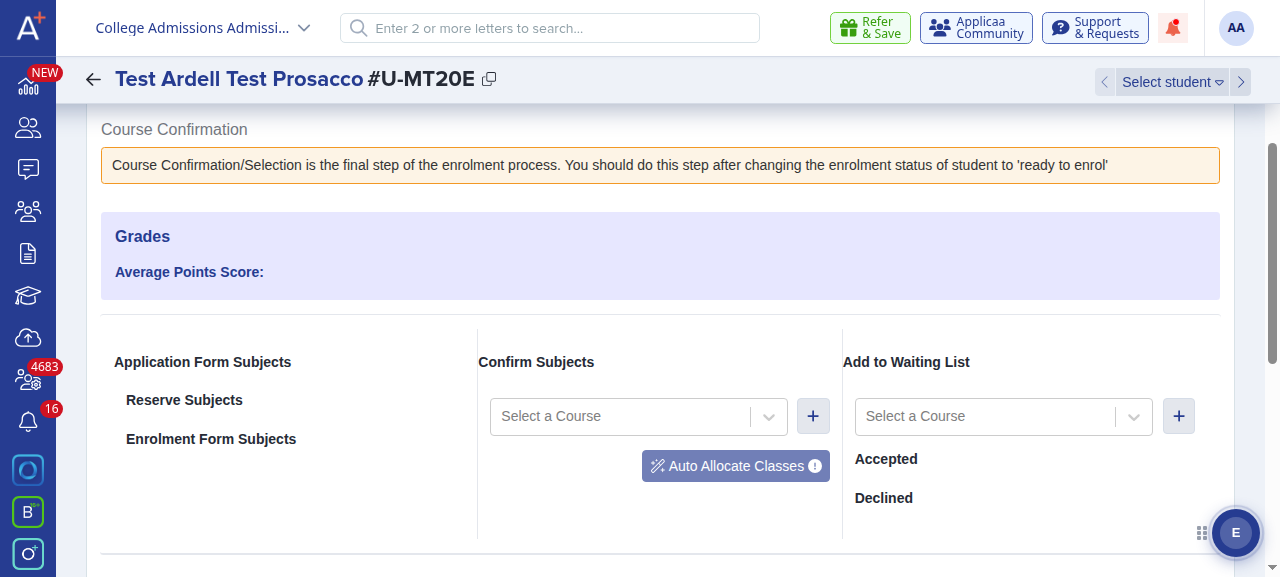Screen dimensions: 1280x577
Task: Expand the College Admissions cycle dropdown
Action: point(204,28)
